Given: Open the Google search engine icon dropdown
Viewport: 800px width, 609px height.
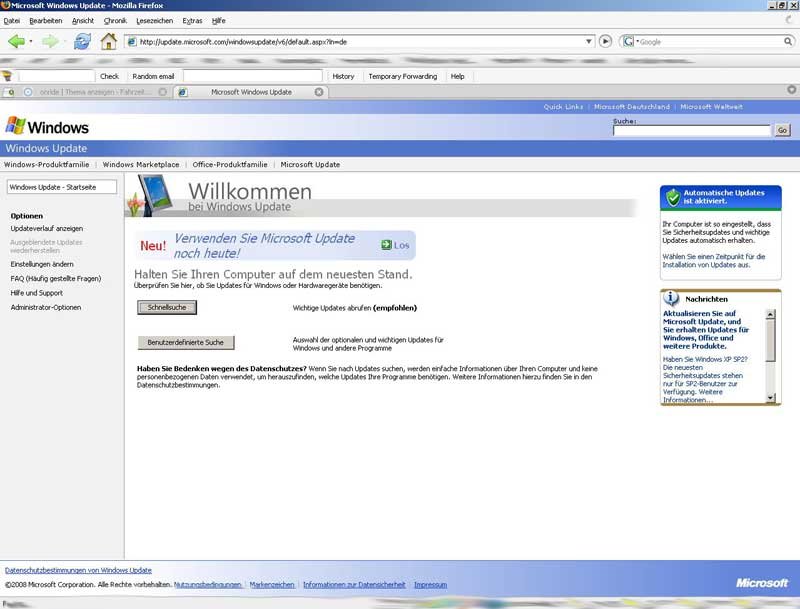Looking at the screenshot, I should click(630, 41).
